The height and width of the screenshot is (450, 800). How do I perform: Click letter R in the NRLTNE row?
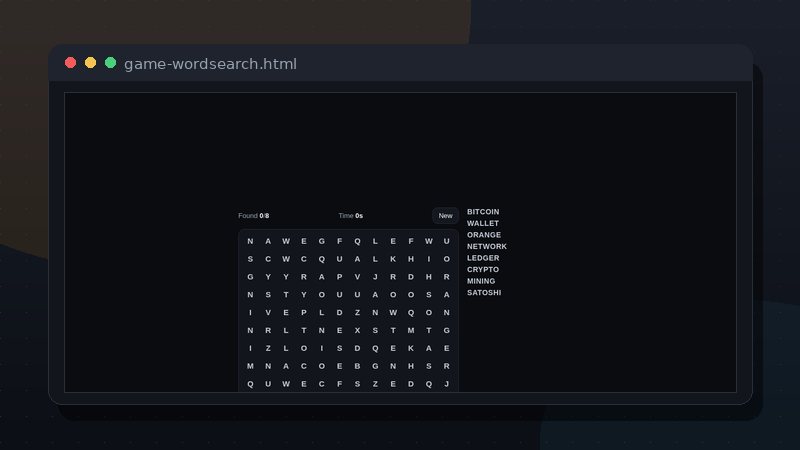(x=268, y=331)
